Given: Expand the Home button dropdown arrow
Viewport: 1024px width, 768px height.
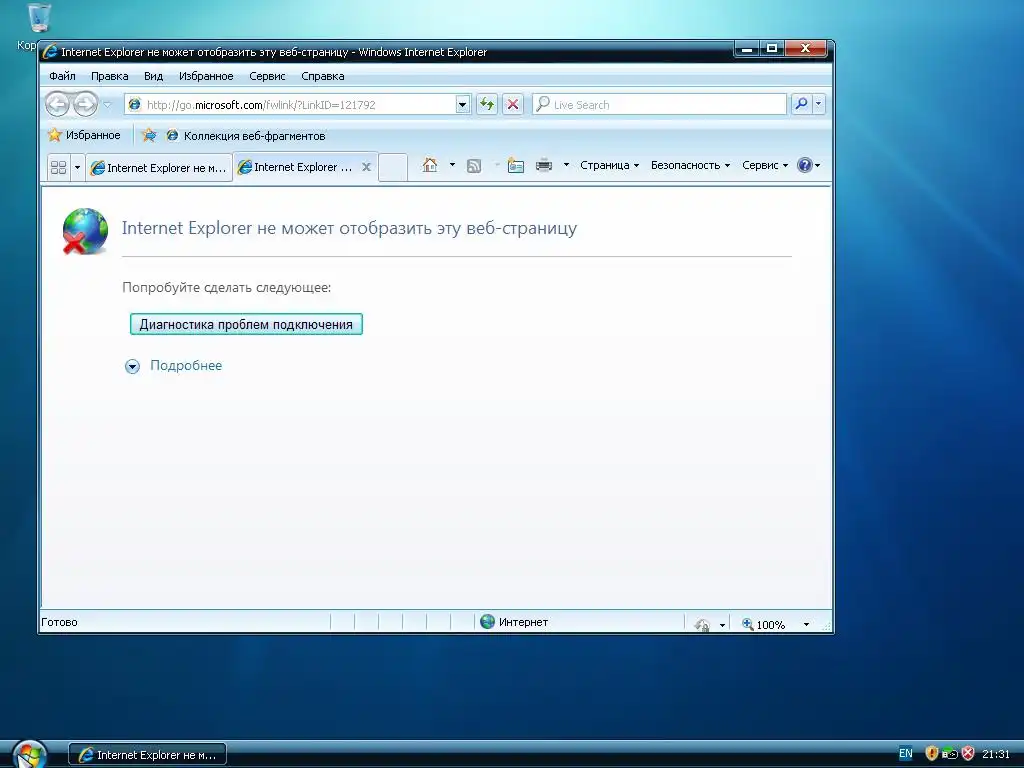Looking at the screenshot, I should tap(452, 165).
